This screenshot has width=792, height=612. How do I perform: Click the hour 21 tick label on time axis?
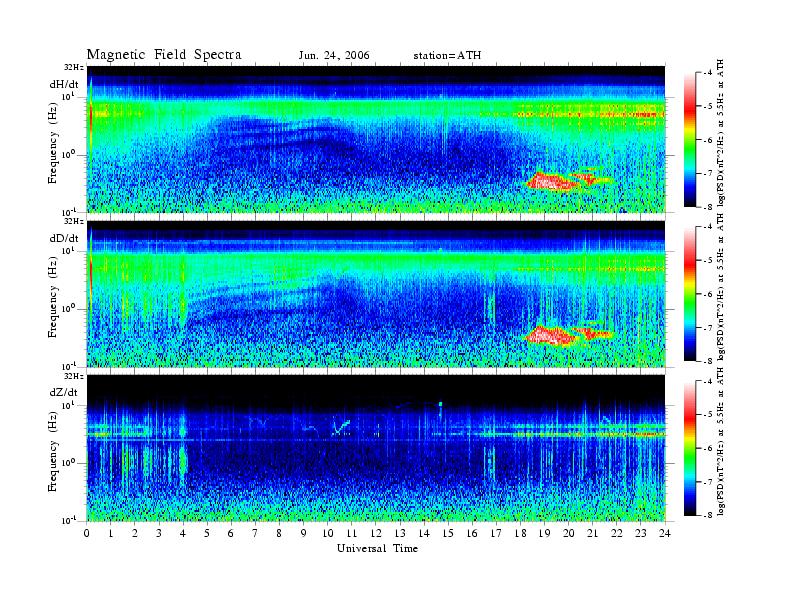pyautogui.click(x=592, y=534)
